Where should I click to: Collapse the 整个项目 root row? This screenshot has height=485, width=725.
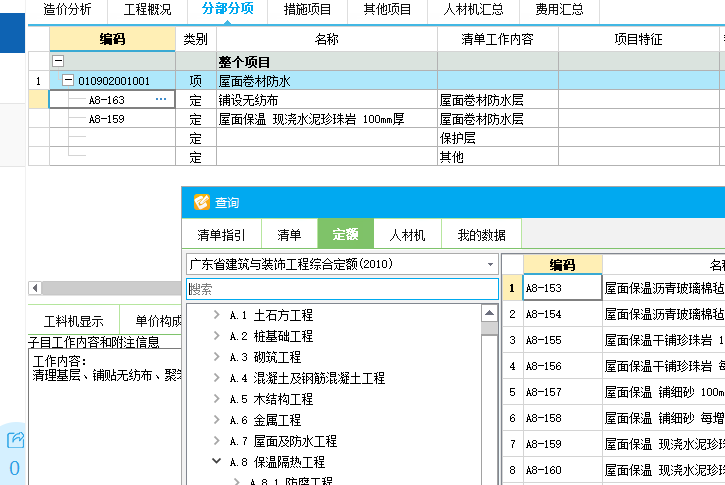pos(58,61)
